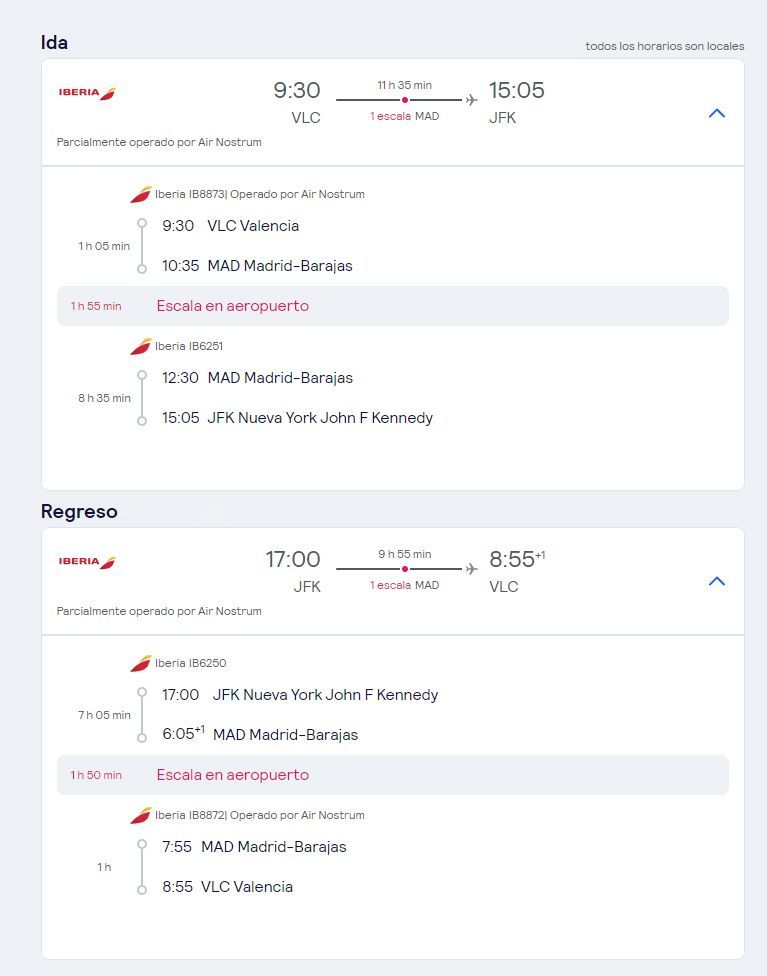The height and width of the screenshot is (976, 767).
Task: Click the Iberia icon beside flight IB8872
Action: coord(141,815)
